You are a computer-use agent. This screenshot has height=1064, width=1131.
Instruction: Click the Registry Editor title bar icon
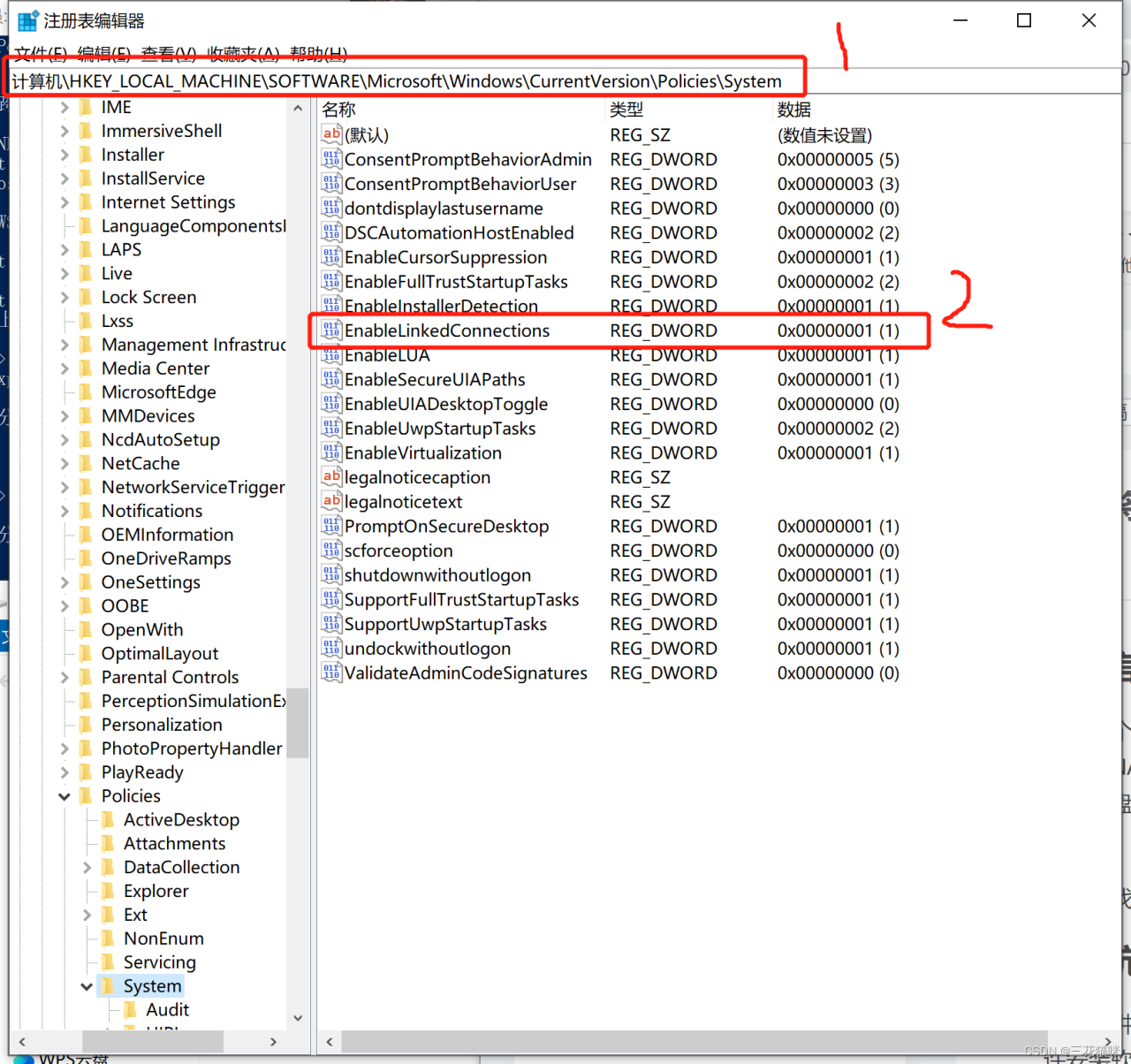28,20
